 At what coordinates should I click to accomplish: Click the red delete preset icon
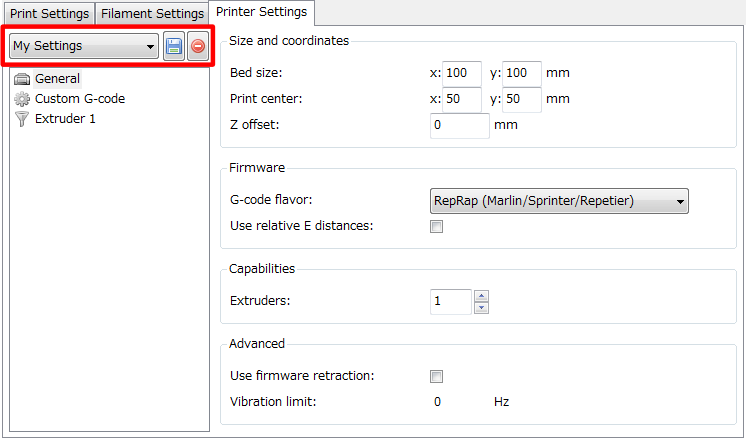(x=198, y=46)
